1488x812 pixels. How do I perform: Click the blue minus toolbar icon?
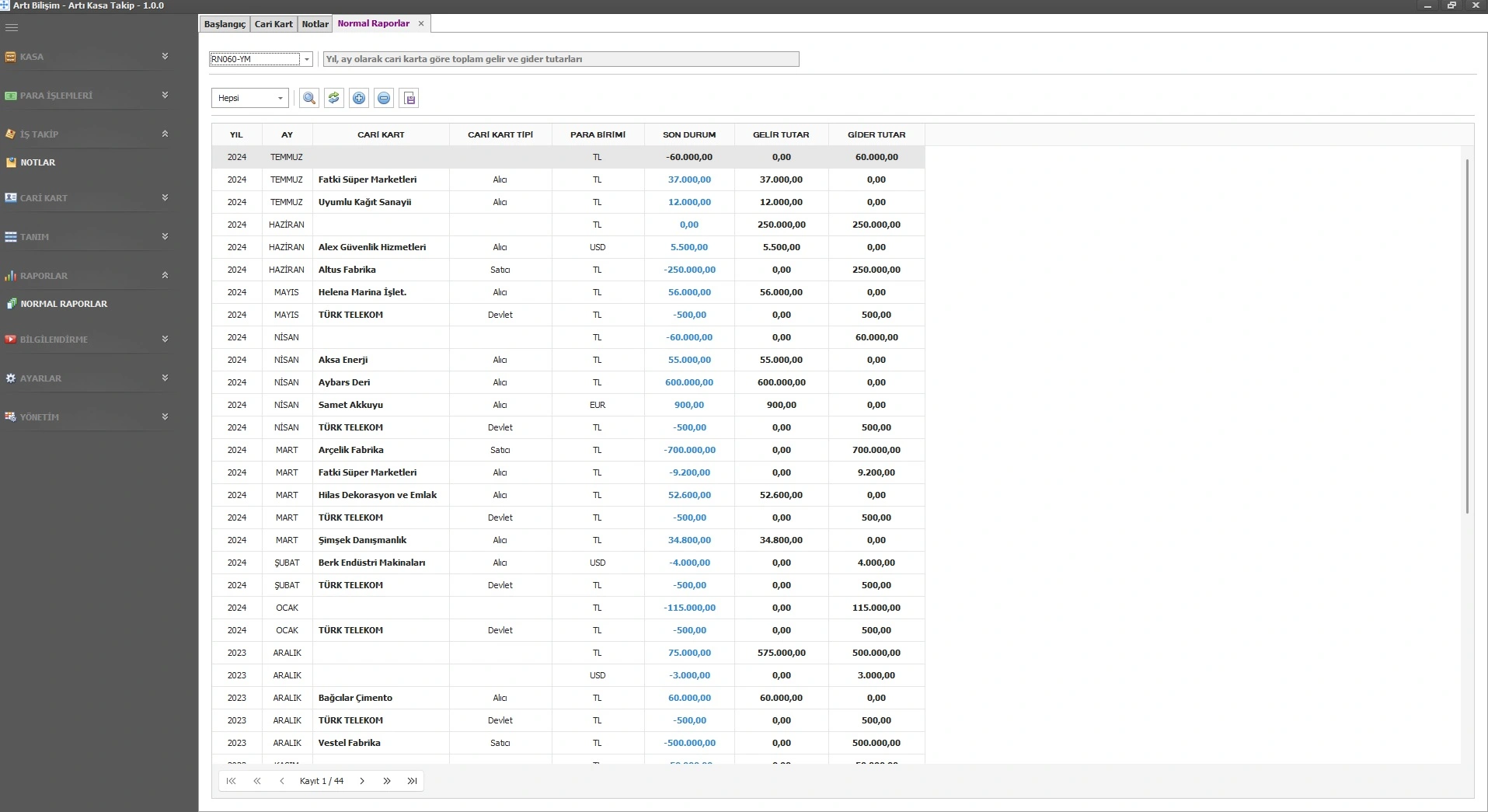point(384,98)
